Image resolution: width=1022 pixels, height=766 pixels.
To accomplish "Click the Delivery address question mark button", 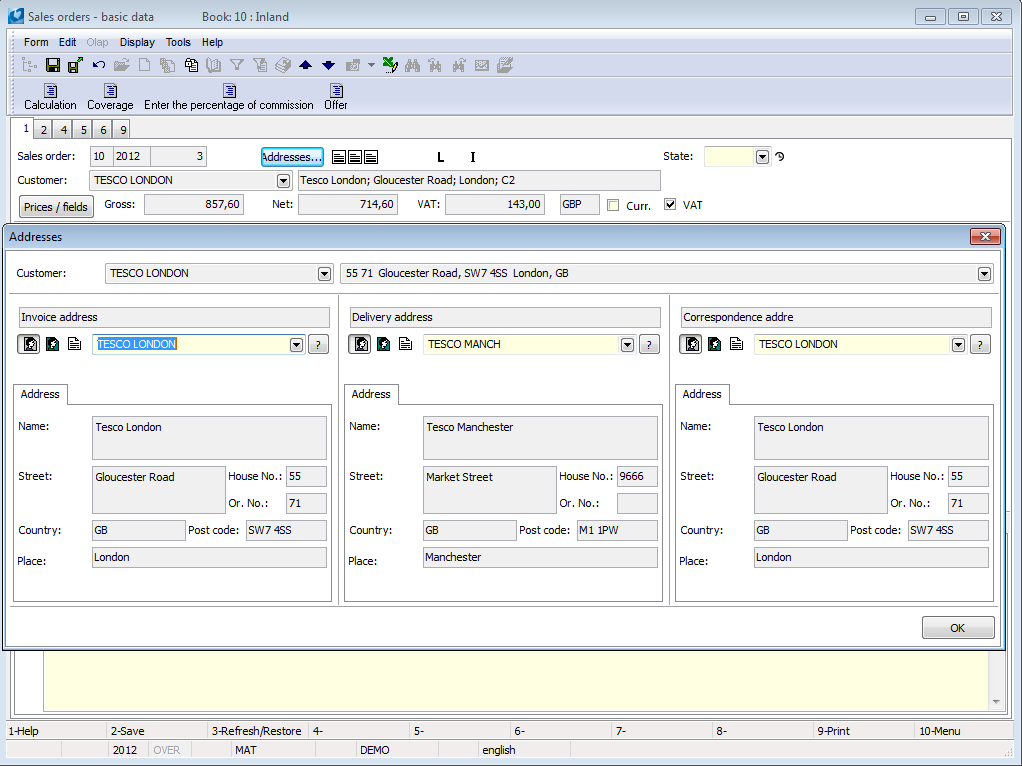I will tap(649, 345).
